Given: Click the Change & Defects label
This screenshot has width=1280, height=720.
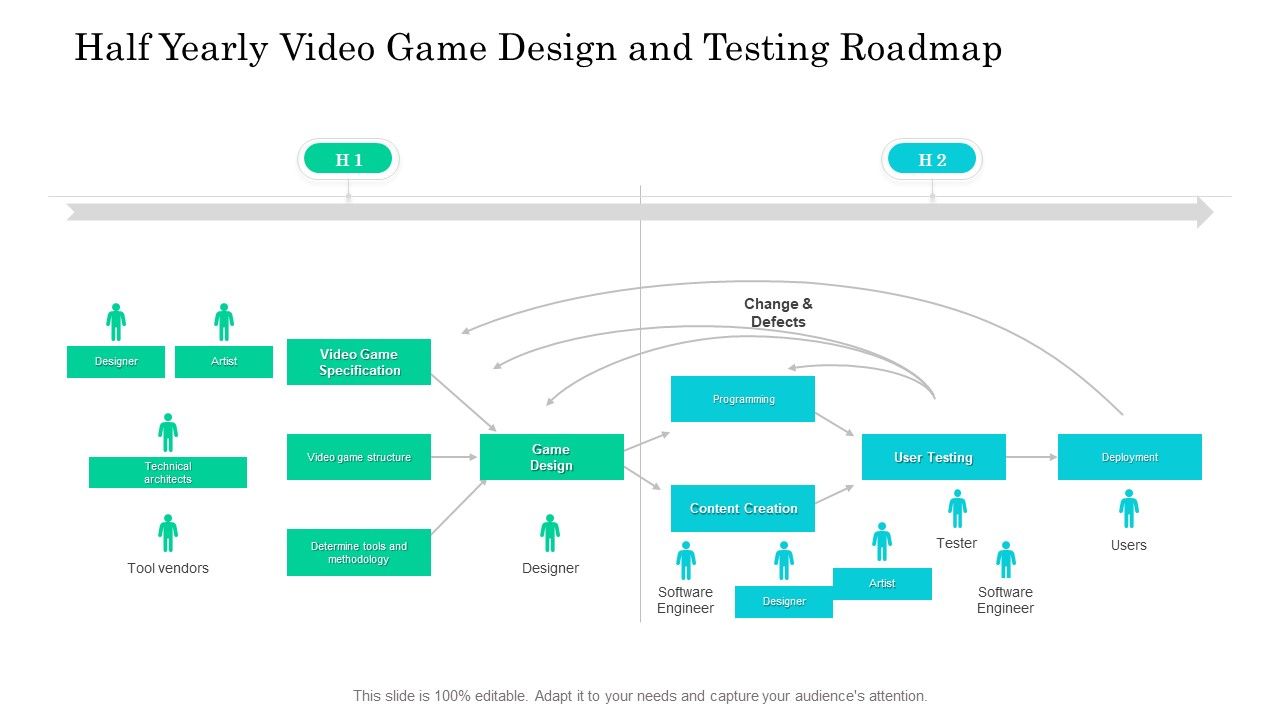Looking at the screenshot, I should (x=778, y=313).
